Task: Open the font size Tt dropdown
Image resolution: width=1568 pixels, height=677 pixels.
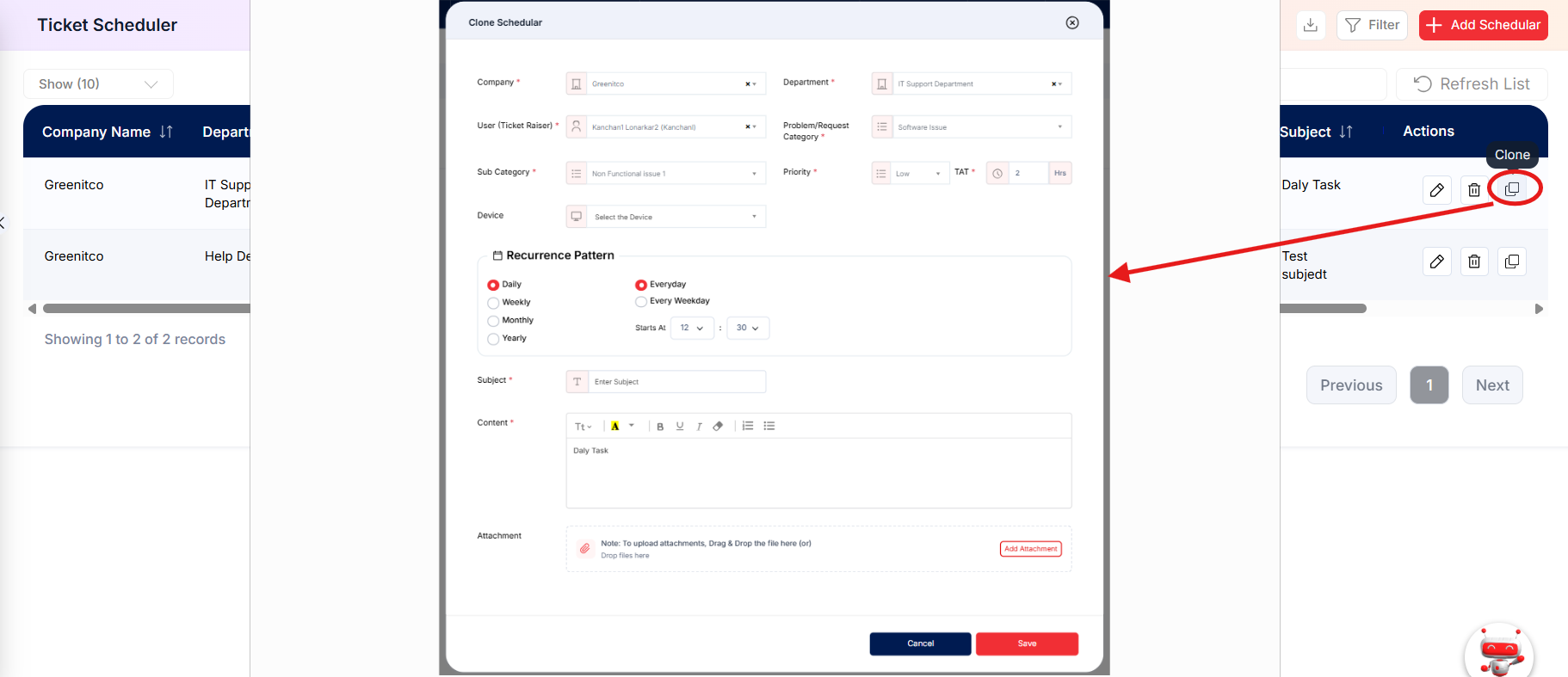Action: pyautogui.click(x=583, y=426)
